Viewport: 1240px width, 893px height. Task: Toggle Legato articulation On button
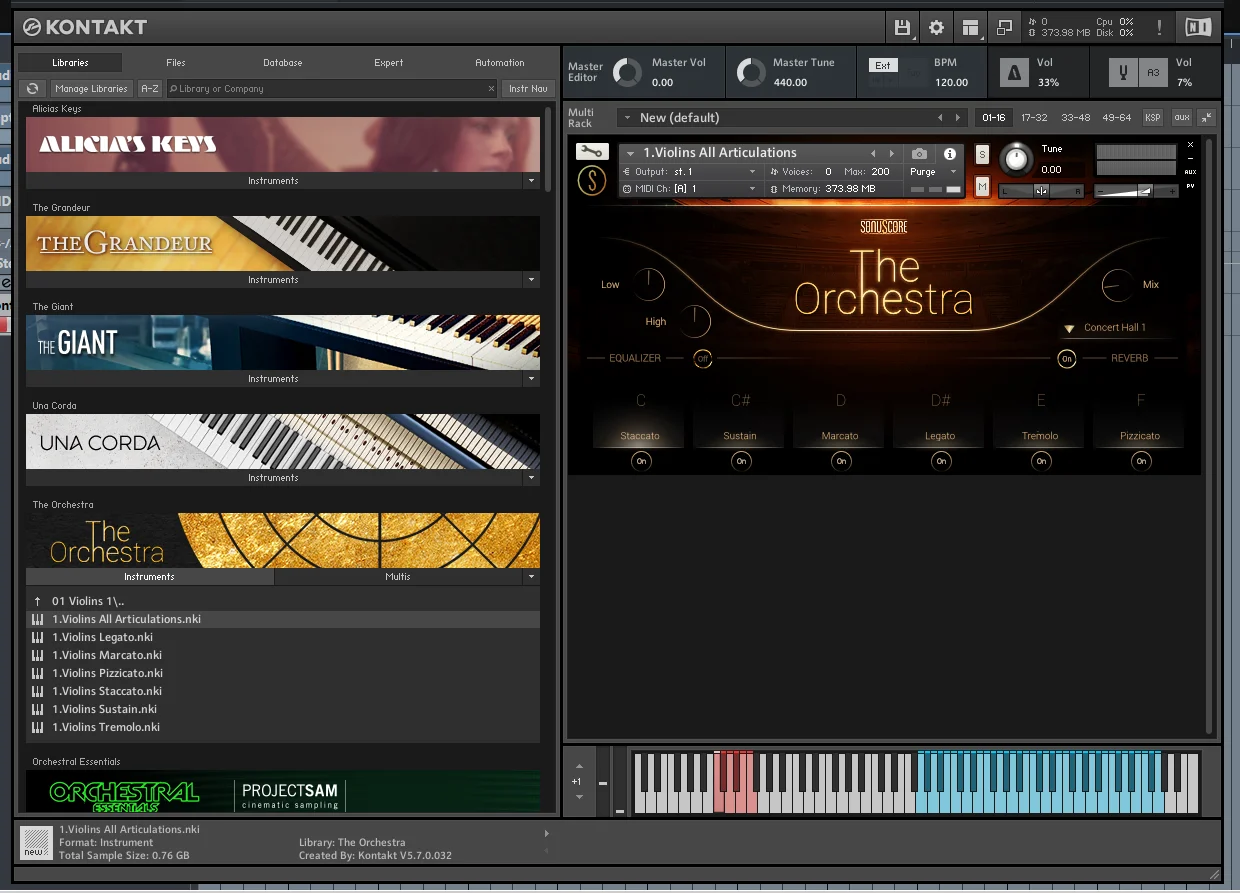941,461
